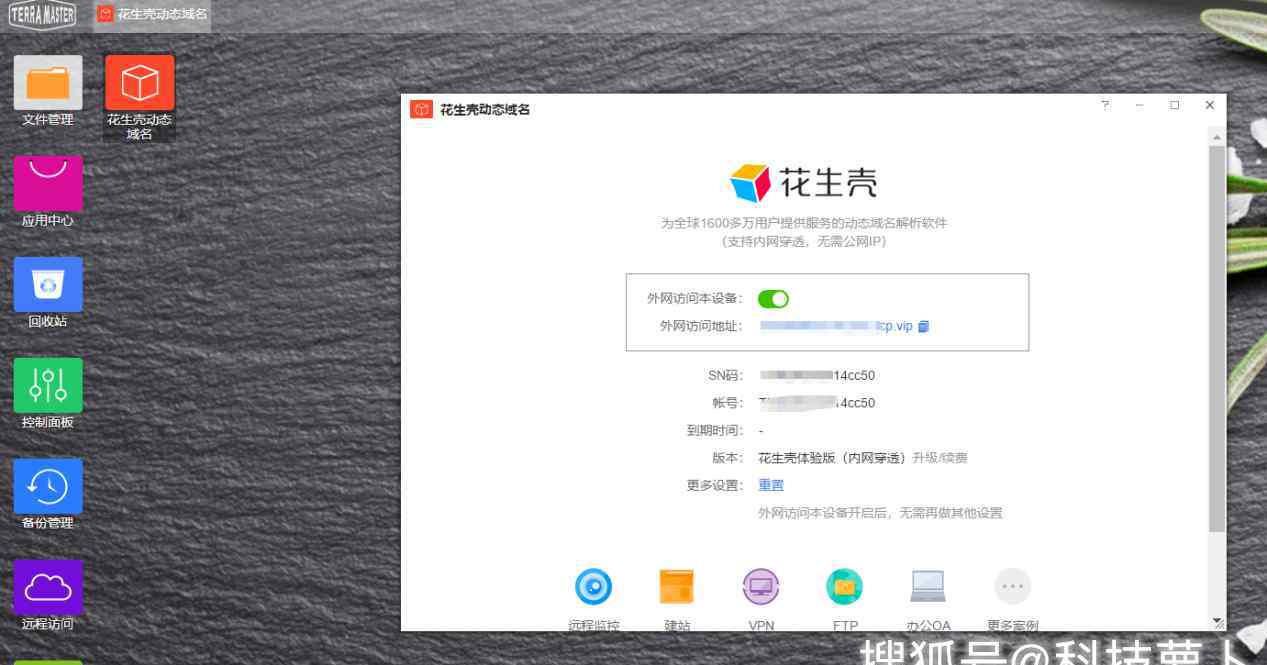Switch to the 花生壳动态域名 taskbar tab
1267x665 pixels.
point(153,14)
